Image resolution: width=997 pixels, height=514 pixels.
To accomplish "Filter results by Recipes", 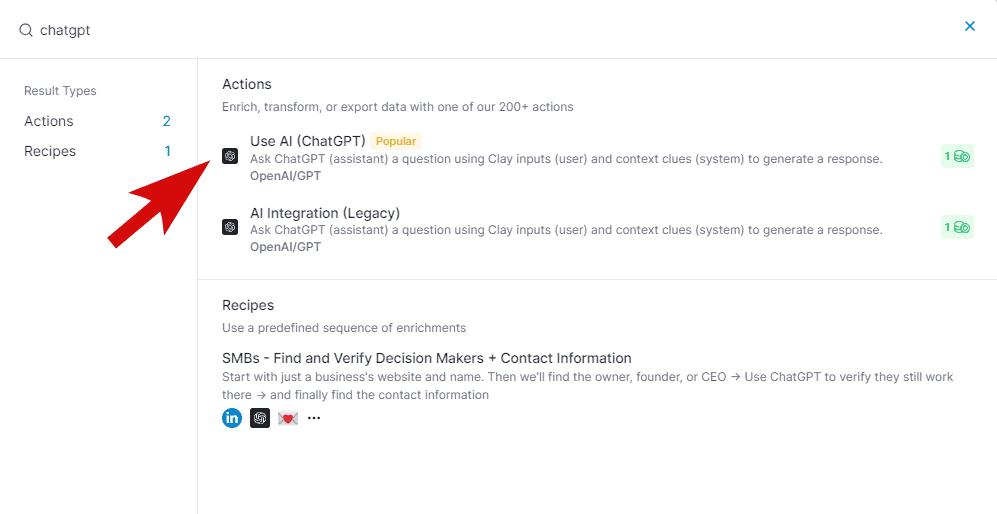I will [50, 151].
